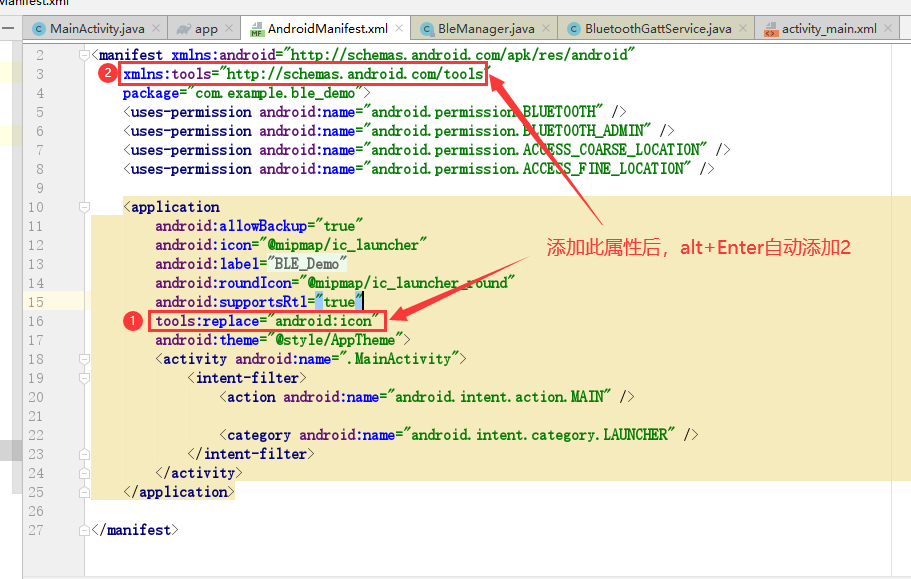This screenshot has width=911, height=579.
Task: Click the gray marker on the left scrollbar strip
Action: pyautogui.click(x=8, y=450)
